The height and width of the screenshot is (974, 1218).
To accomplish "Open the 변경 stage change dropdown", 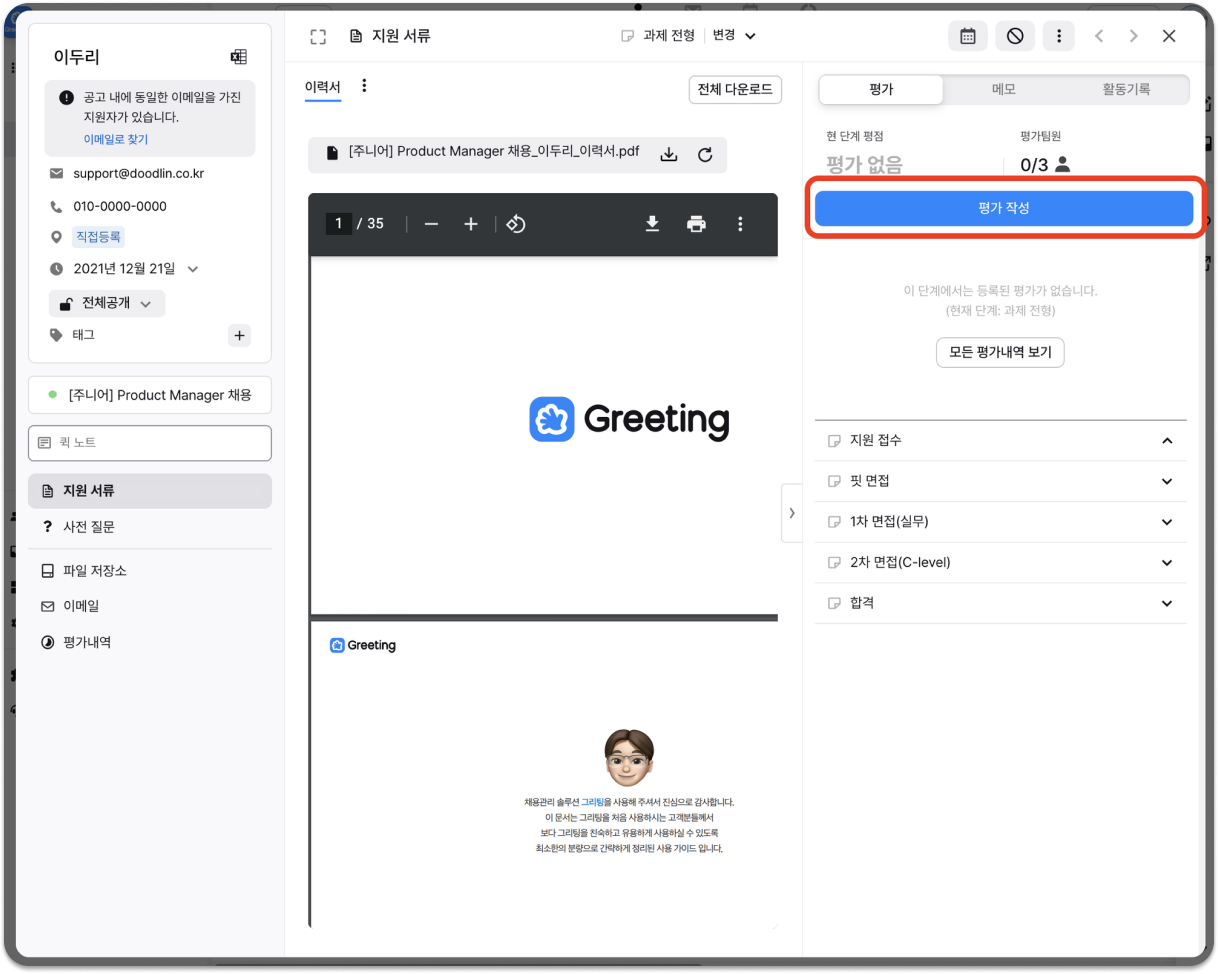I will (x=734, y=36).
